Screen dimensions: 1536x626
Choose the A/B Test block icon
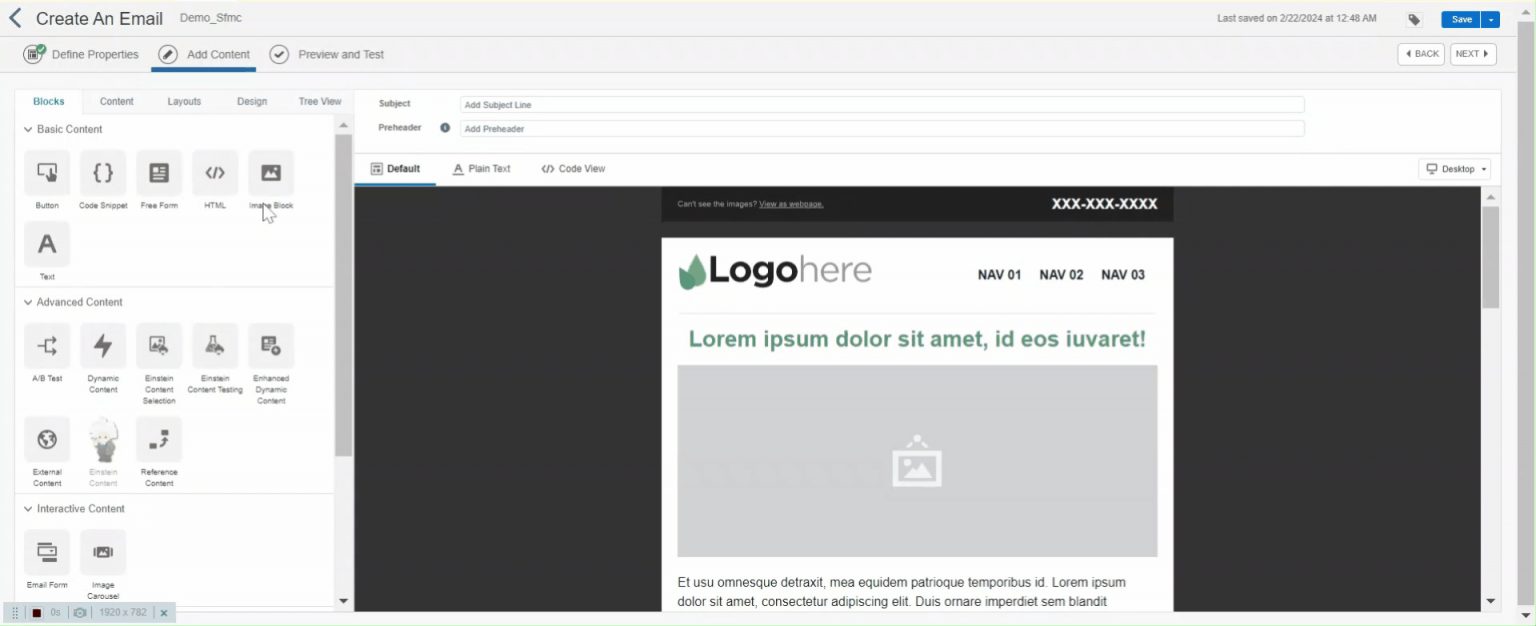pyautogui.click(x=47, y=346)
